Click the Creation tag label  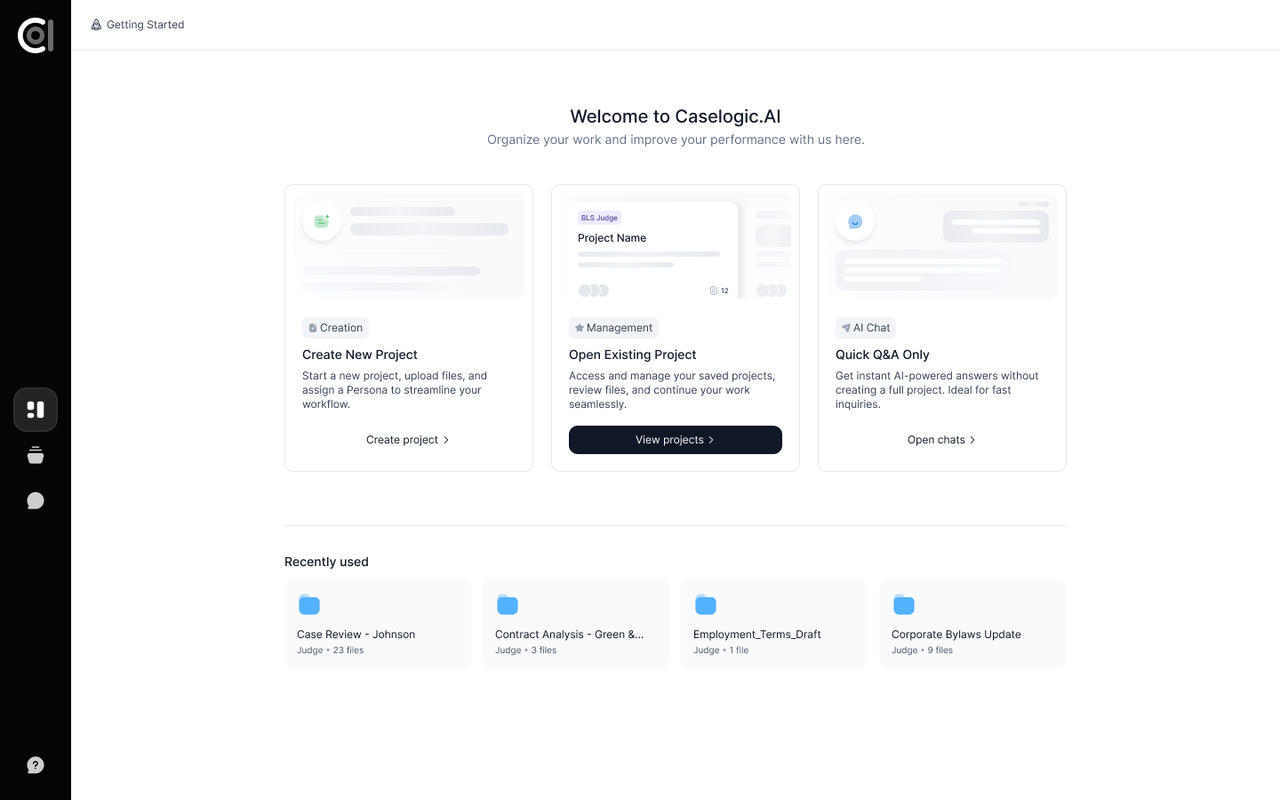click(x=335, y=328)
